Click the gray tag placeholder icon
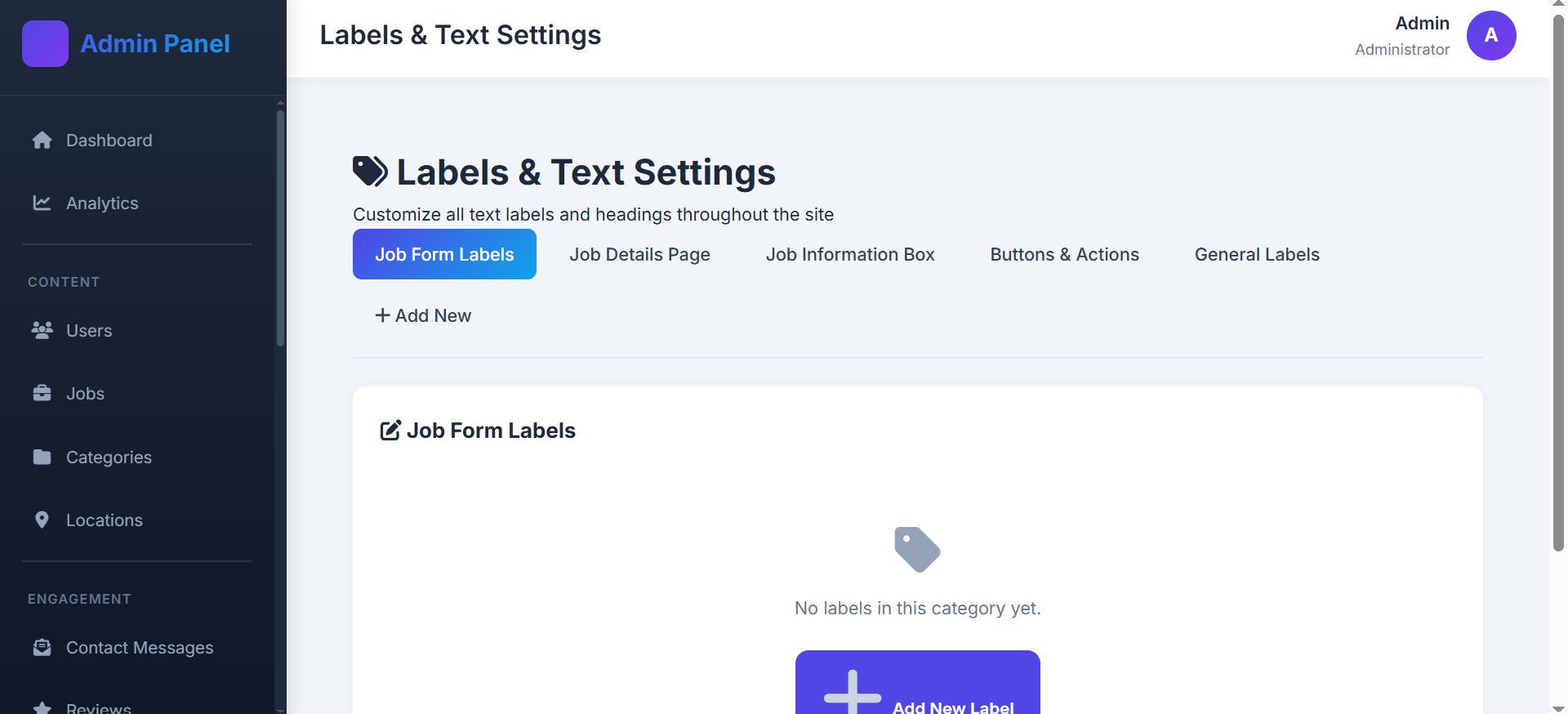Screen dimensions: 1568x714 tap(917, 549)
